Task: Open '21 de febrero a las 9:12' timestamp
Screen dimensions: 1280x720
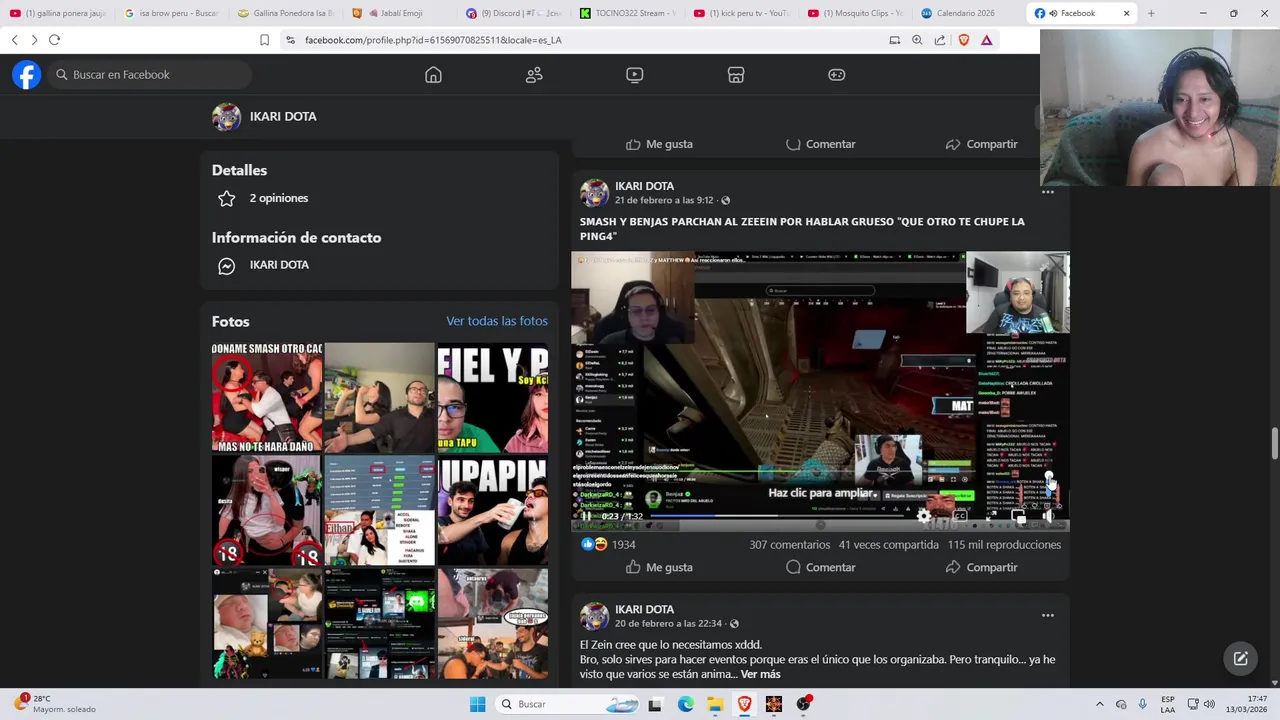Action: tap(664, 200)
